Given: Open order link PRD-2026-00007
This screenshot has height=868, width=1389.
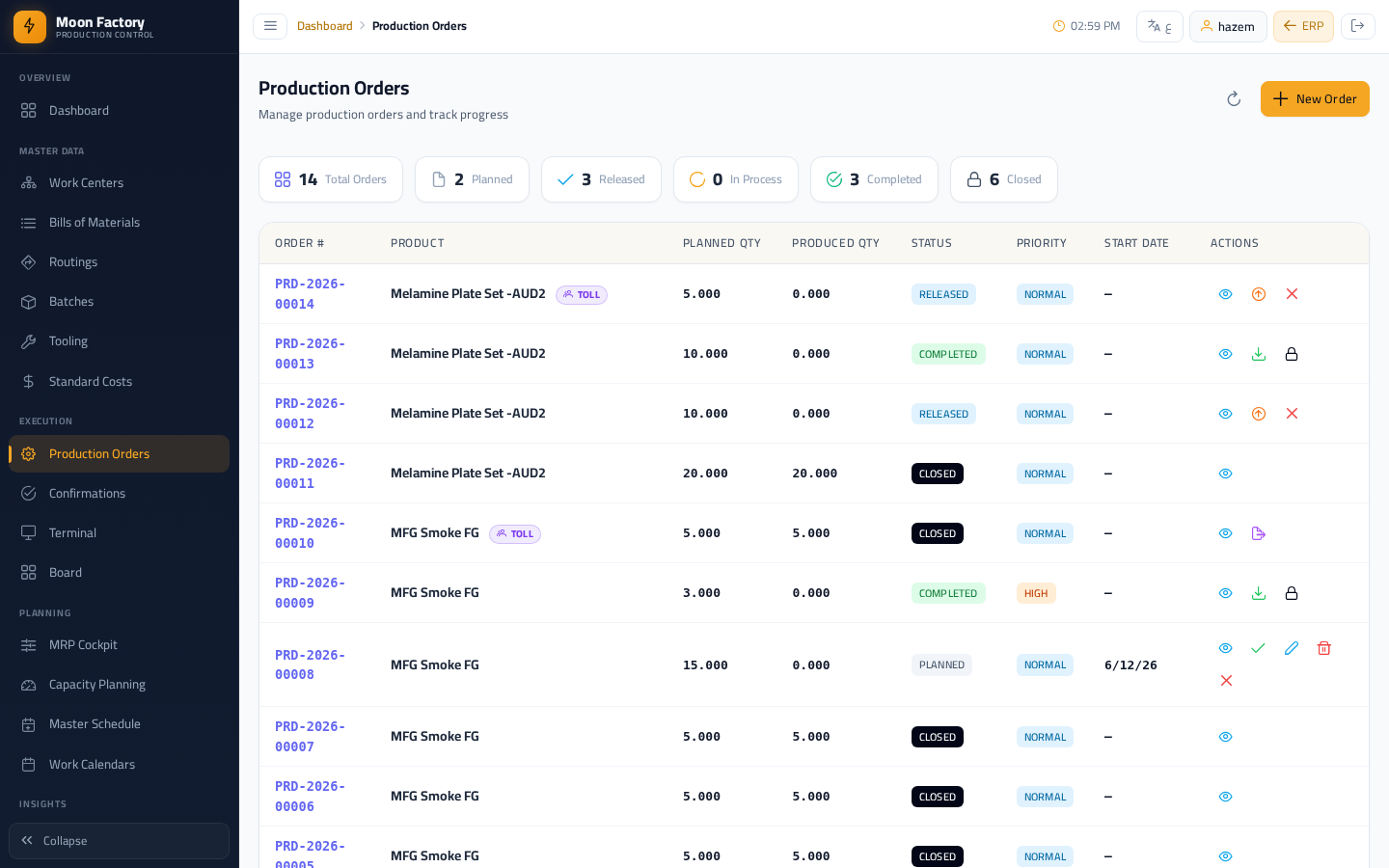Looking at the screenshot, I should [310, 737].
